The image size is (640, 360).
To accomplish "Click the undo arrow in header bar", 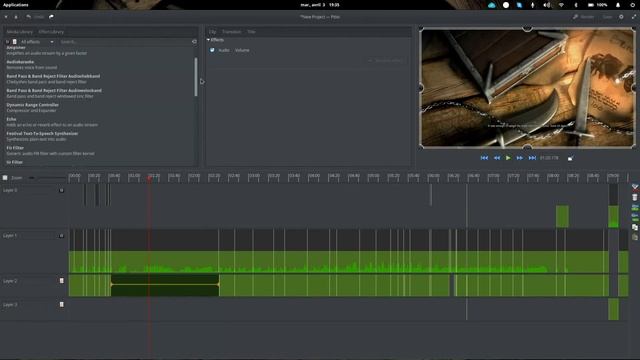I will click(x=29, y=17).
